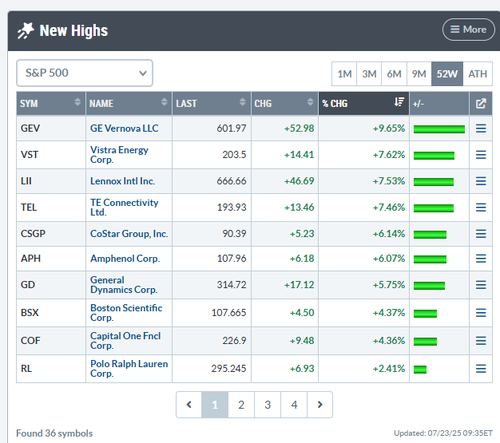Click change value +14.41
The height and width of the screenshot is (443, 500).
[299, 155]
